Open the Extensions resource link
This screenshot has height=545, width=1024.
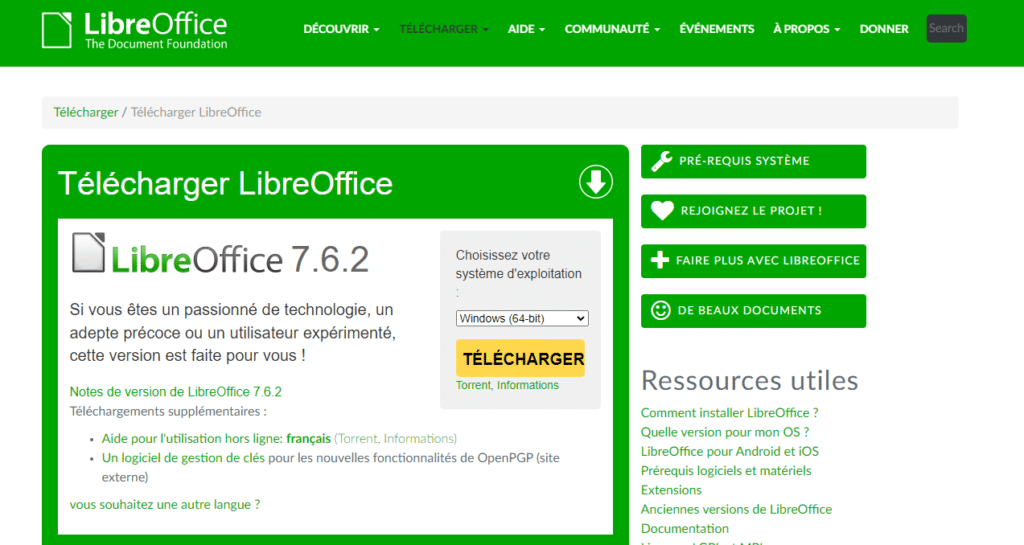671,490
